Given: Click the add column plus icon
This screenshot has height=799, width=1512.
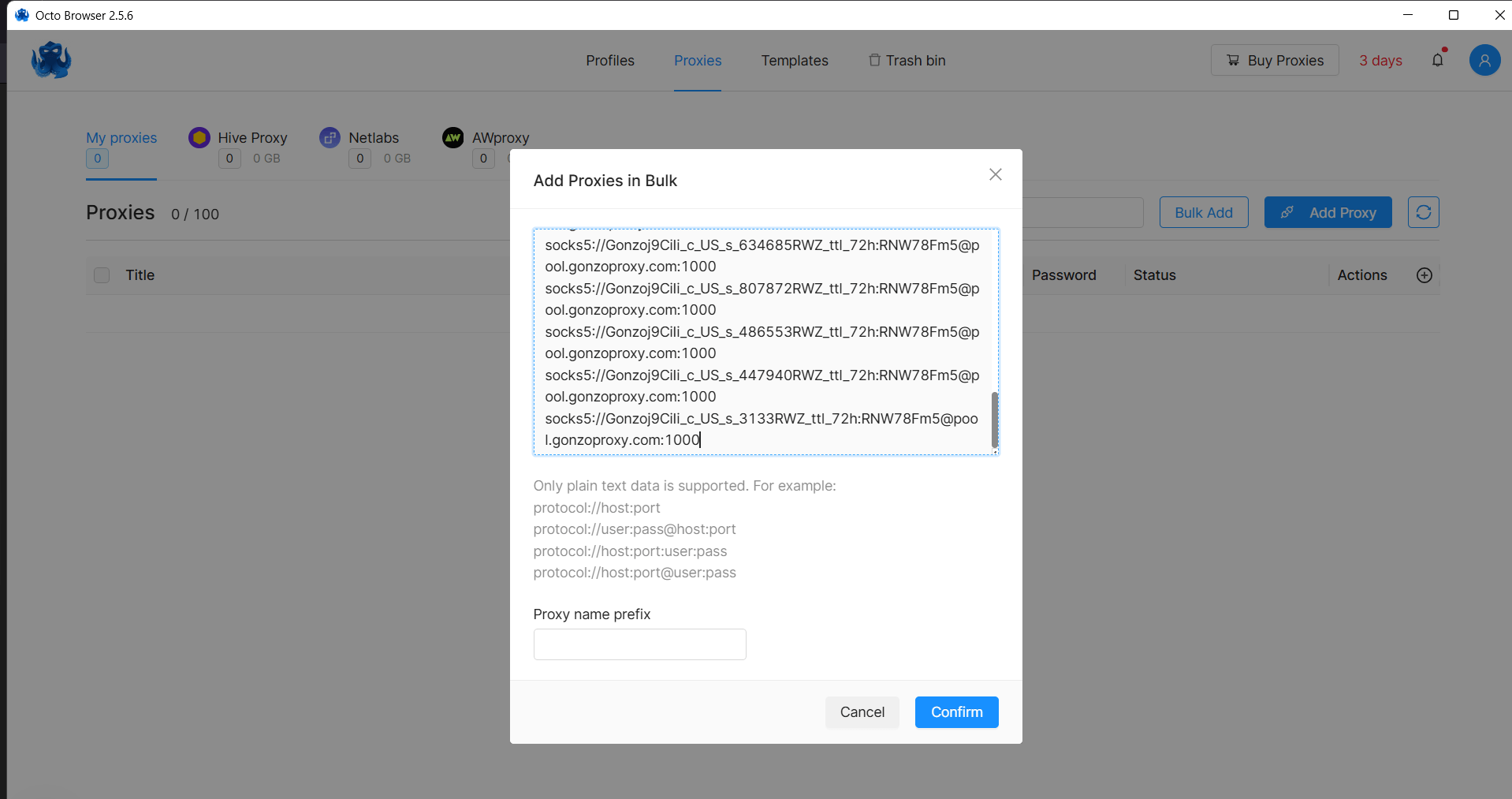Looking at the screenshot, I should pyautogui.click(x=1424, y=275).
